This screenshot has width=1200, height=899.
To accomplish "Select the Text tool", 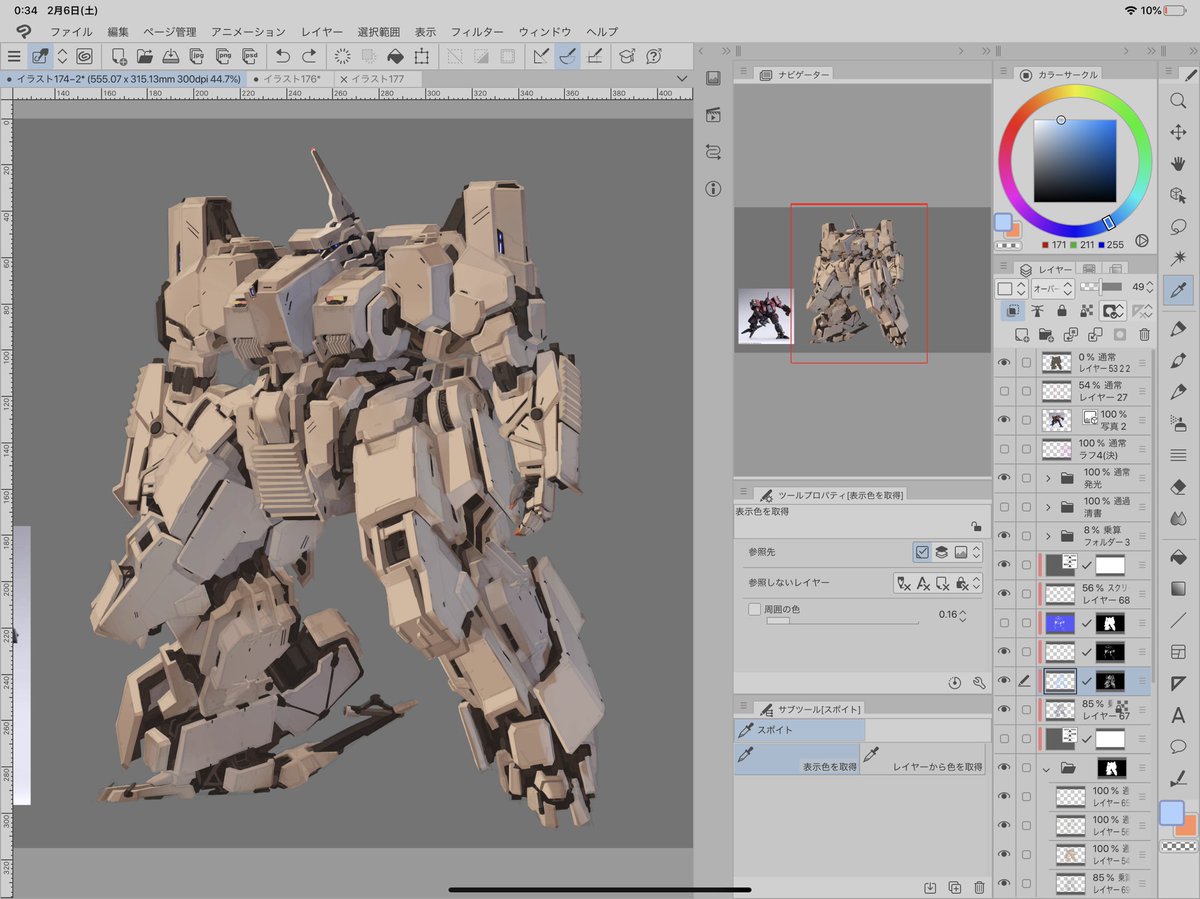I will (x=1178, y=714).
